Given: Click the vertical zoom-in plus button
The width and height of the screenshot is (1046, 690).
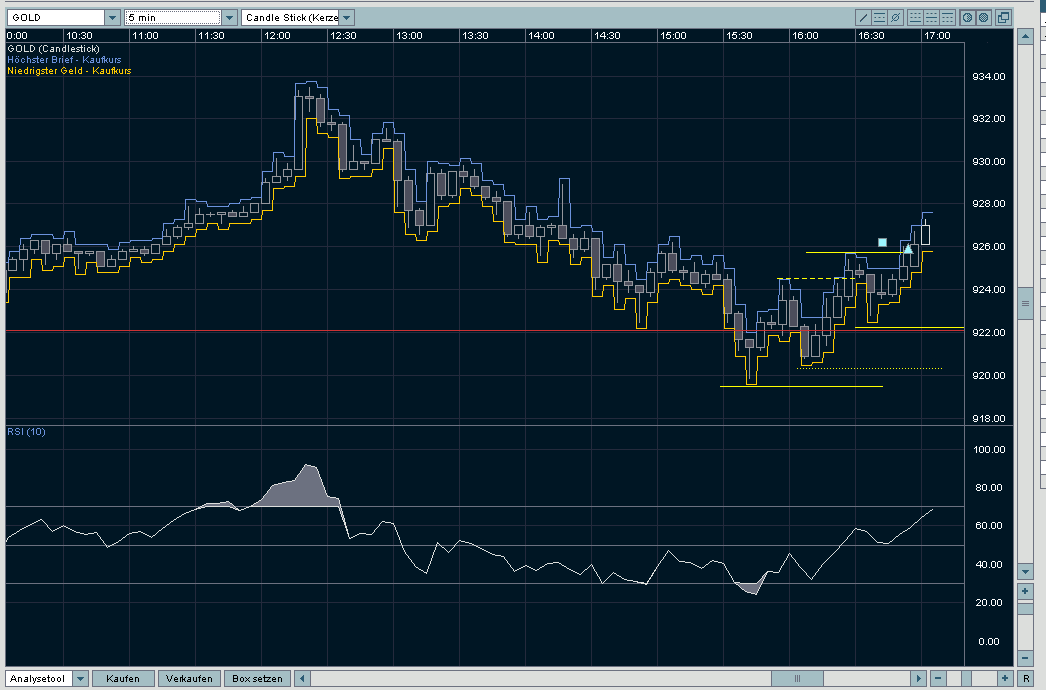Looking at the screenshot, I should pos(1025,591).
